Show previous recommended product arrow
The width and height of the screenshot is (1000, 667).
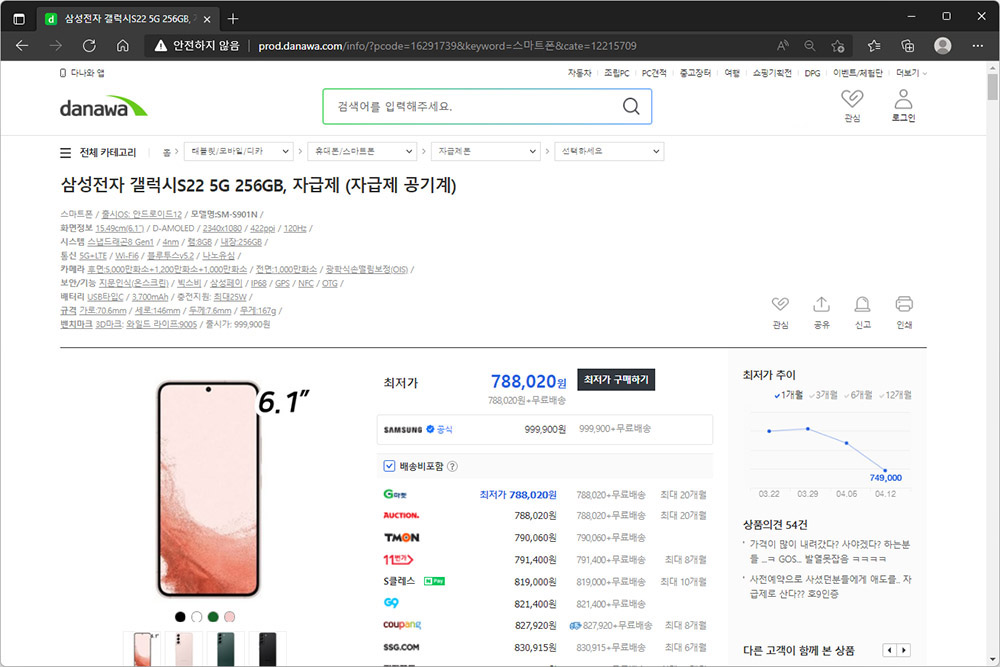point(890,650)
